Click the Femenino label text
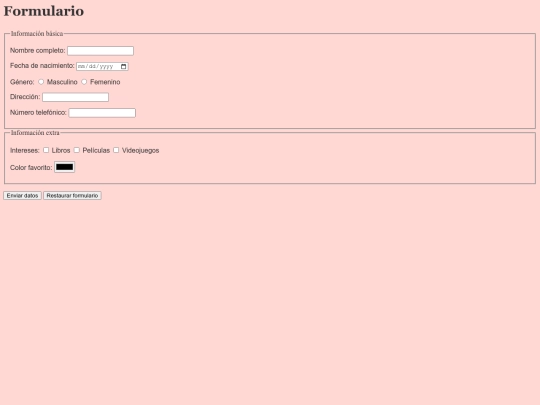 coord(105,82)
